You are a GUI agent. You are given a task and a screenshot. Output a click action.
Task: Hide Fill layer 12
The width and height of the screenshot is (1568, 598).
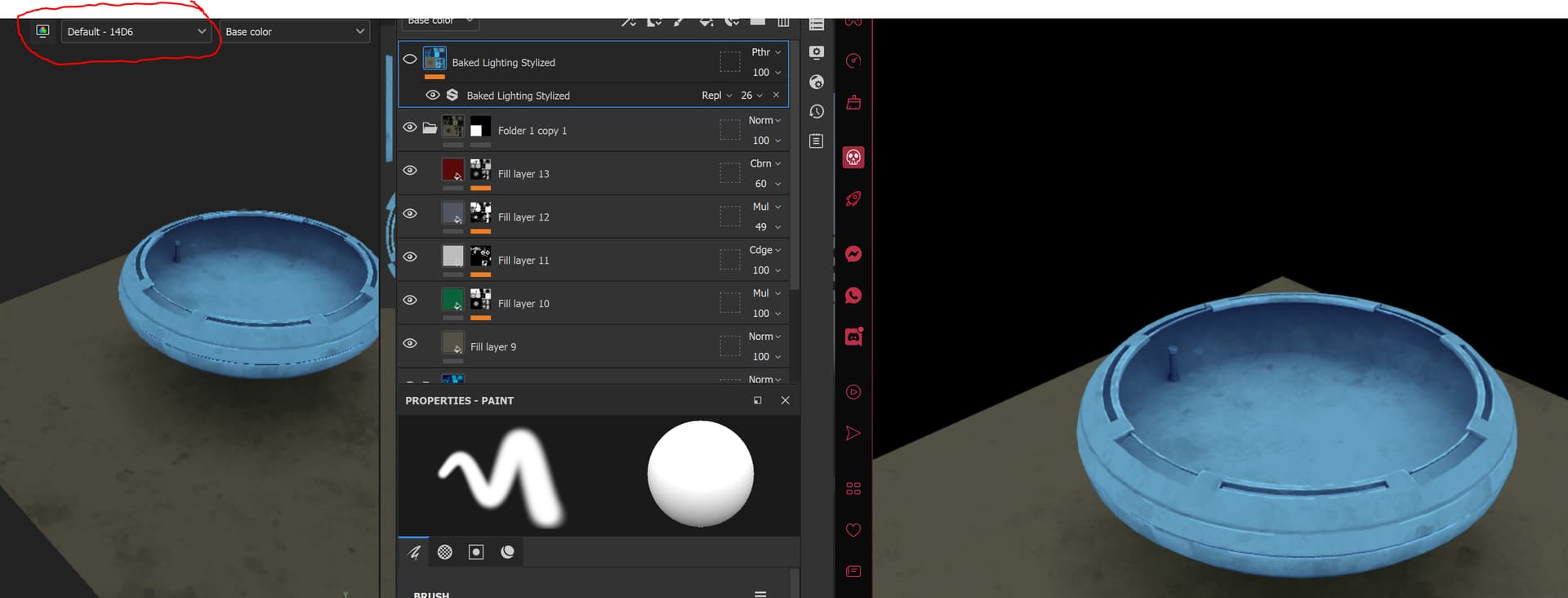[x=410, y=214]
